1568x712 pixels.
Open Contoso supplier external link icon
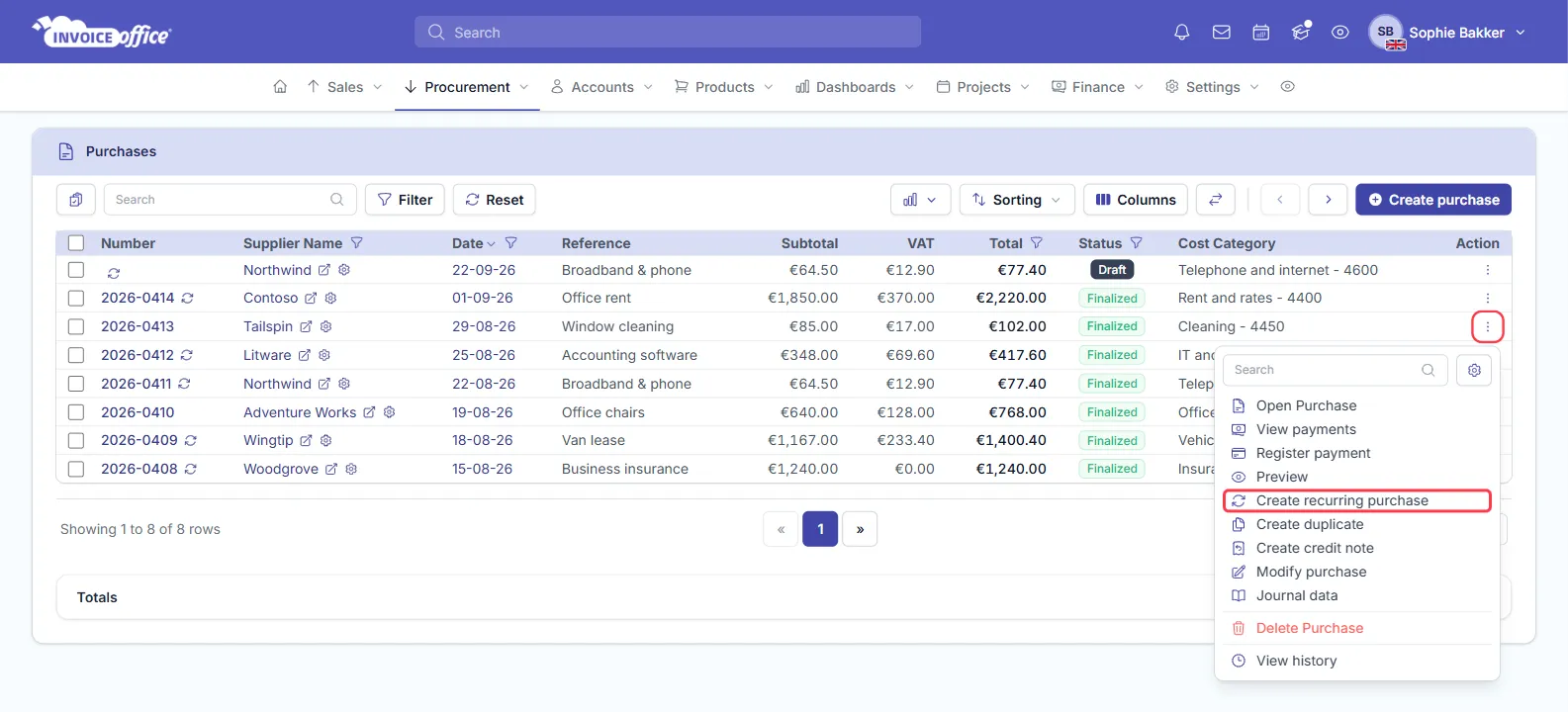pos(311,298)
